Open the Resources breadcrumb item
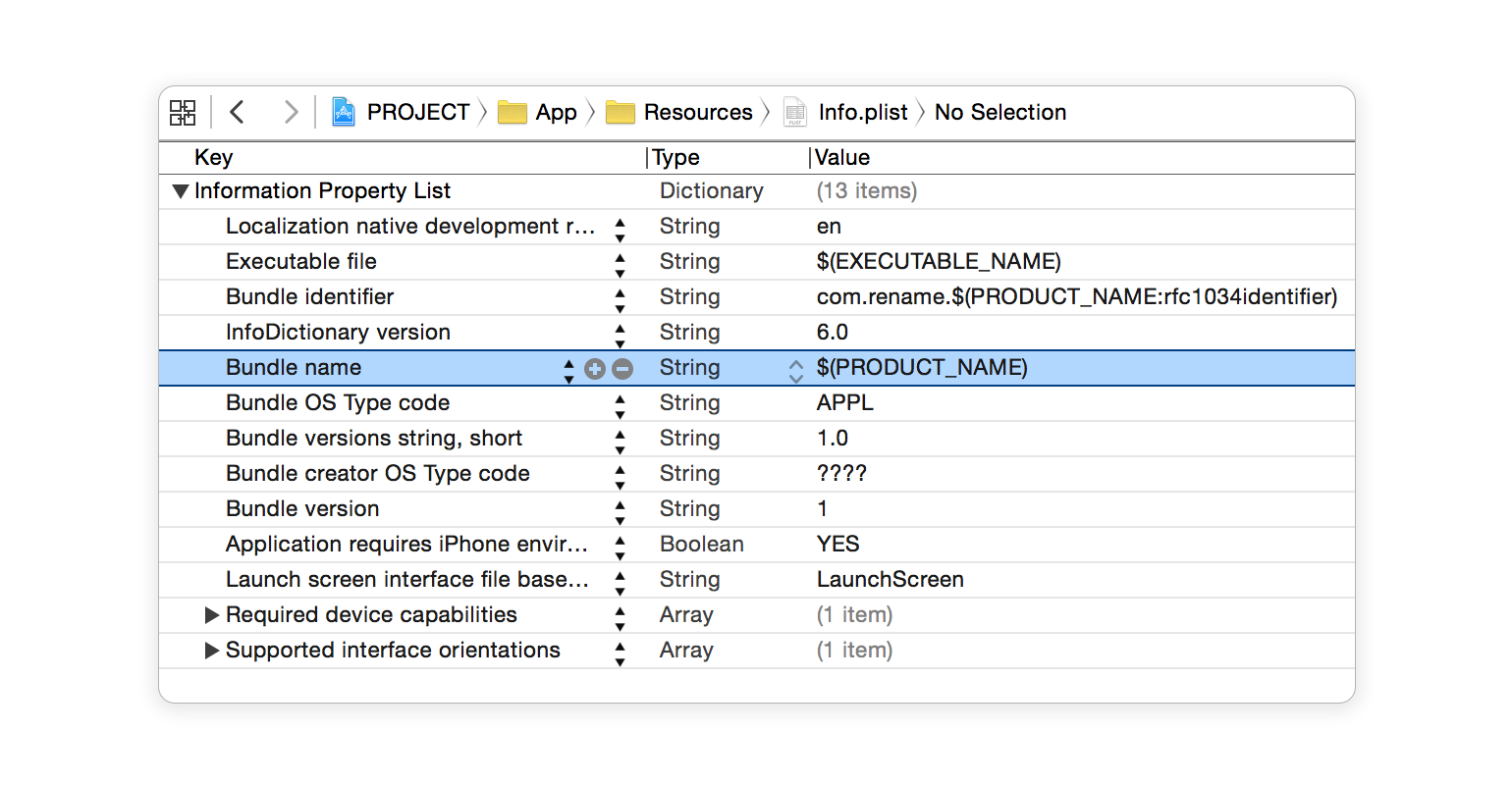 pyautogui.click(x=698, y=112)
